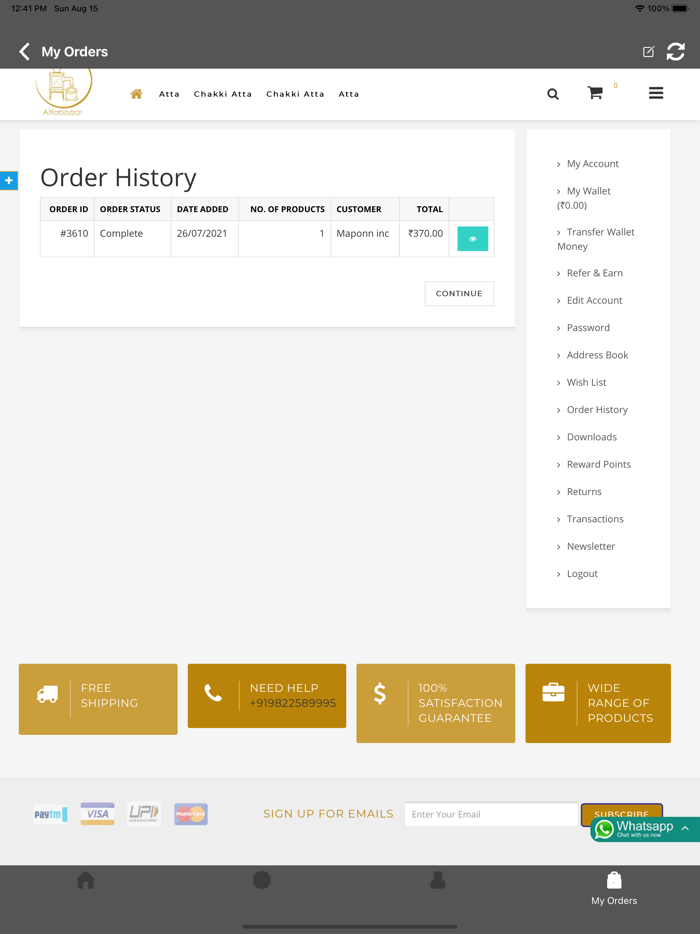Select the home tab in the bottom bar
The image size is (700, 934).
pos(86,880)
